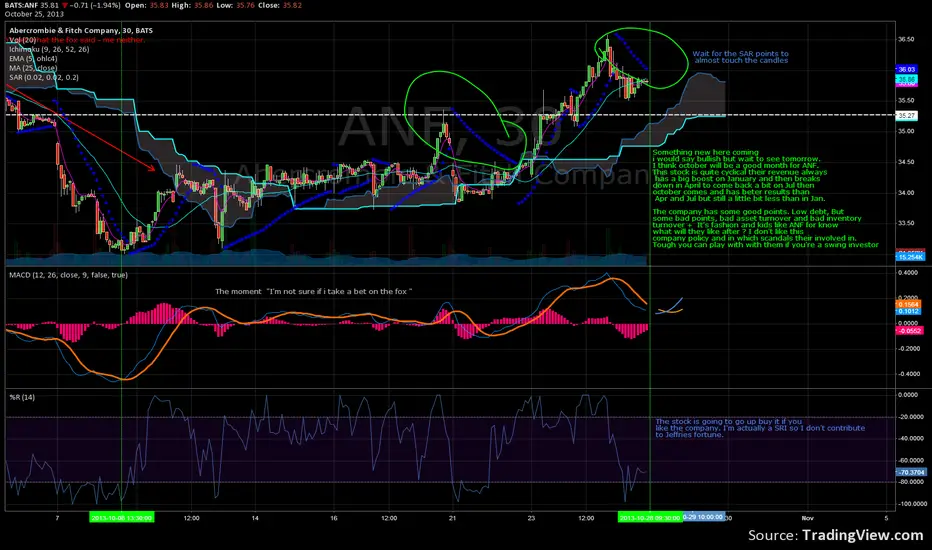Viewport: 932px width, 550px height.
Task: Select the Vol (20) indicator legend
Action: tap(22, 40)
